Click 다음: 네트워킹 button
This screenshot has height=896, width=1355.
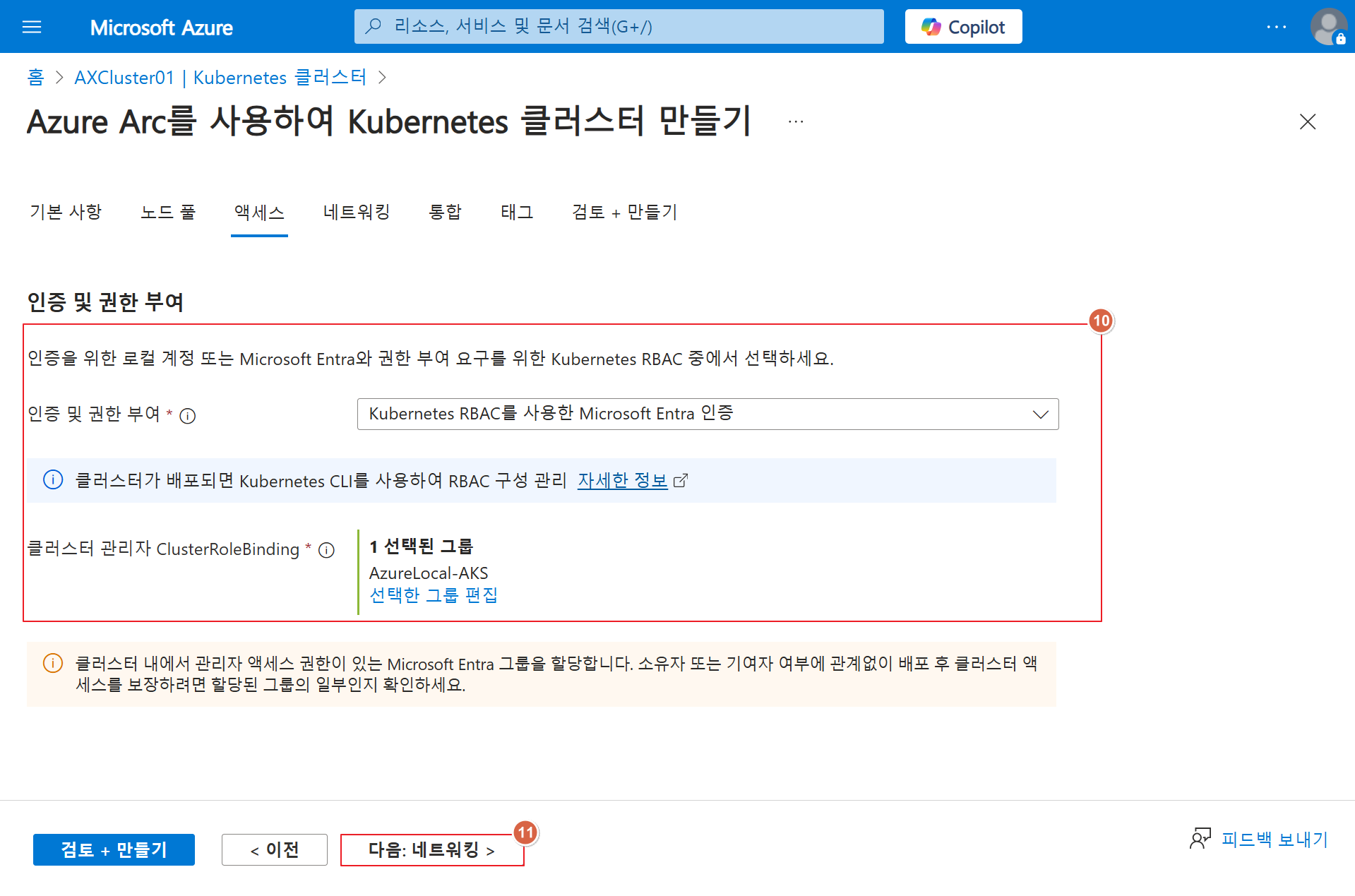pyautogui.click(x=432, y=849)
